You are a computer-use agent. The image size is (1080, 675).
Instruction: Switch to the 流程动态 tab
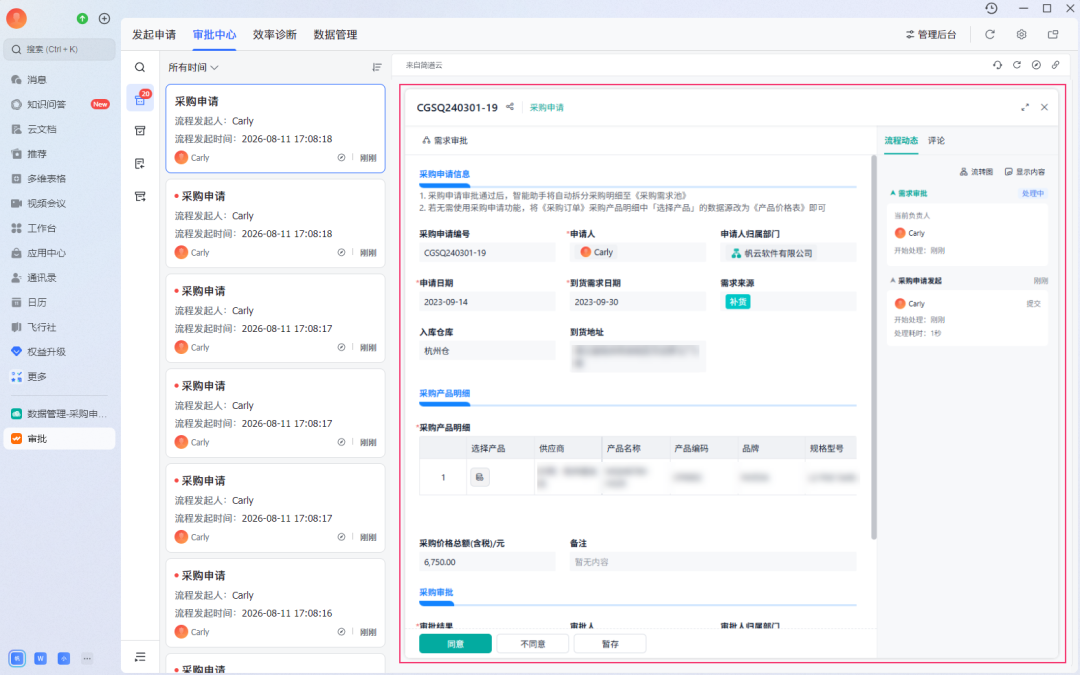901,141
